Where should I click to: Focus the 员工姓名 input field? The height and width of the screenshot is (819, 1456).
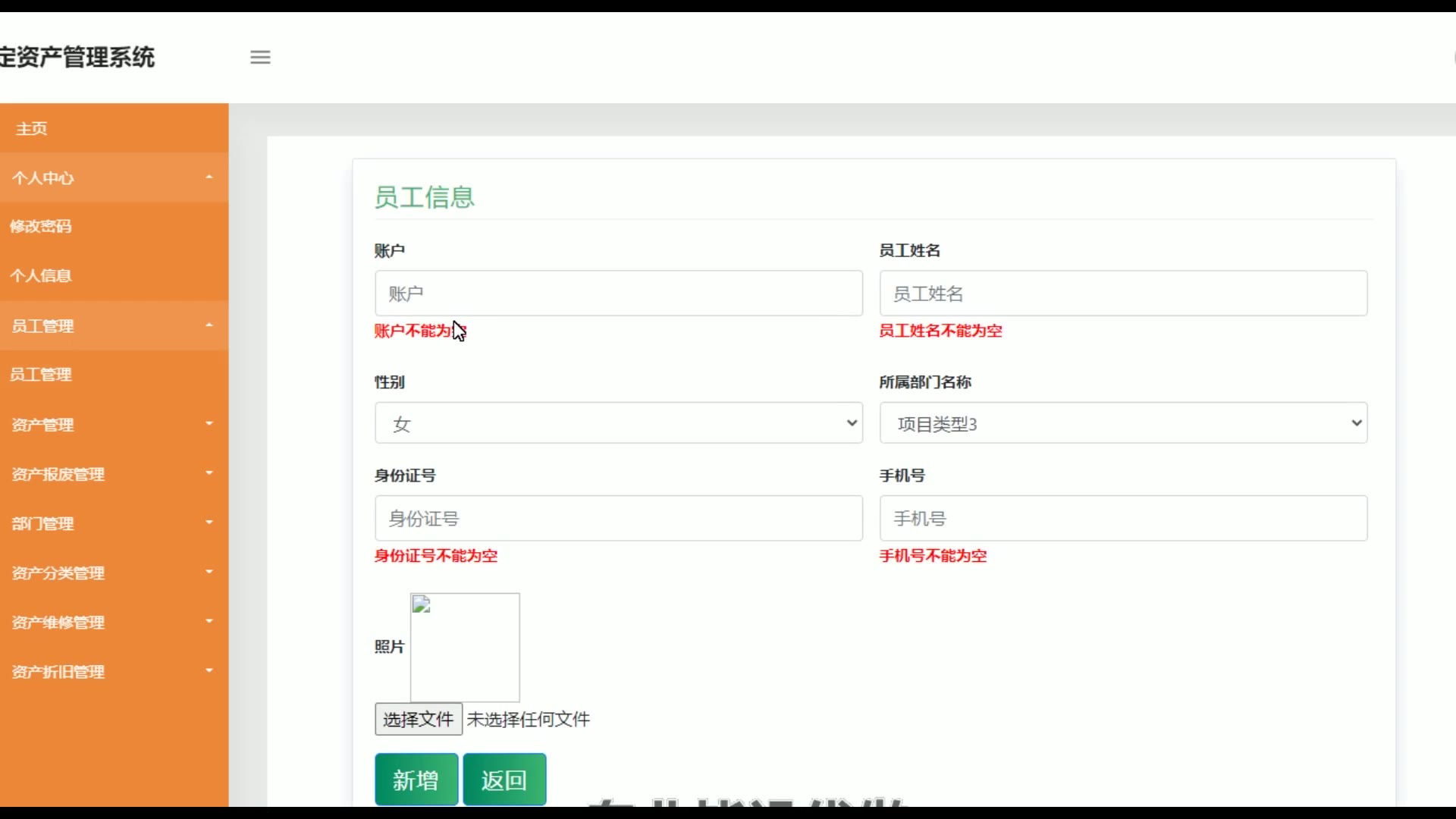1123,293
